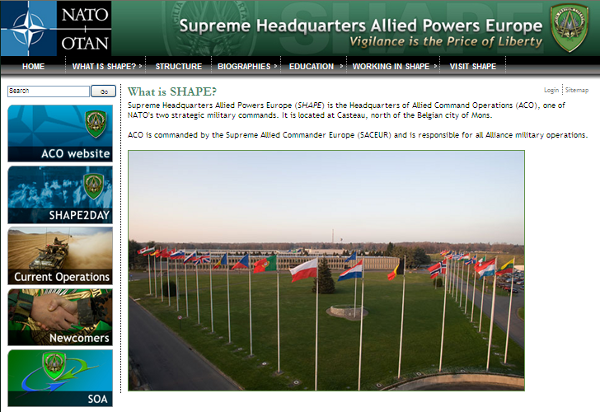Click the NATO OTAN logo
The width and height of the screenshot is (600, 412).
[x=56, y=28]
